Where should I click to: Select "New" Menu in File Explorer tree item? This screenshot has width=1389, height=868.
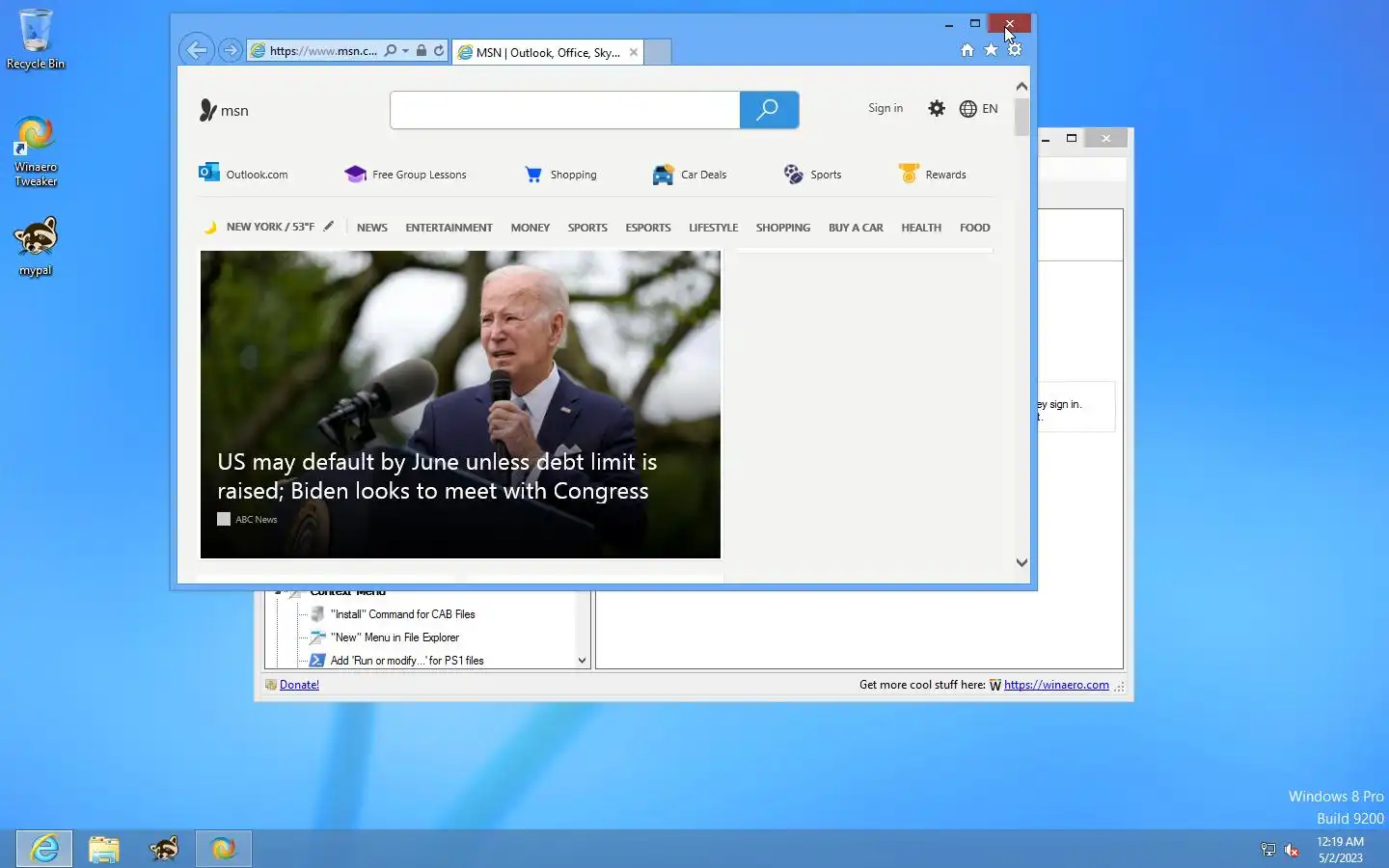click(395, 637)
